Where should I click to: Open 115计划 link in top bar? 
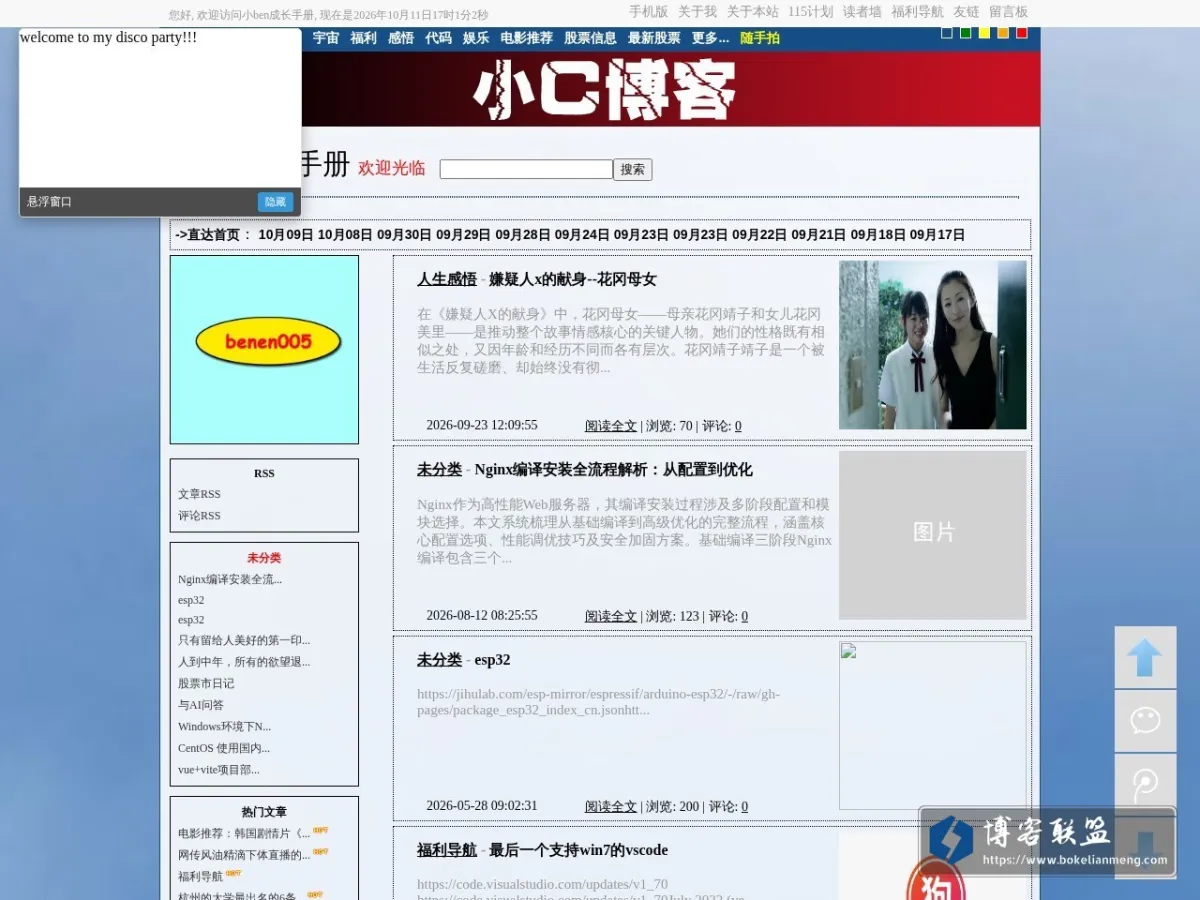click(810, 12)
